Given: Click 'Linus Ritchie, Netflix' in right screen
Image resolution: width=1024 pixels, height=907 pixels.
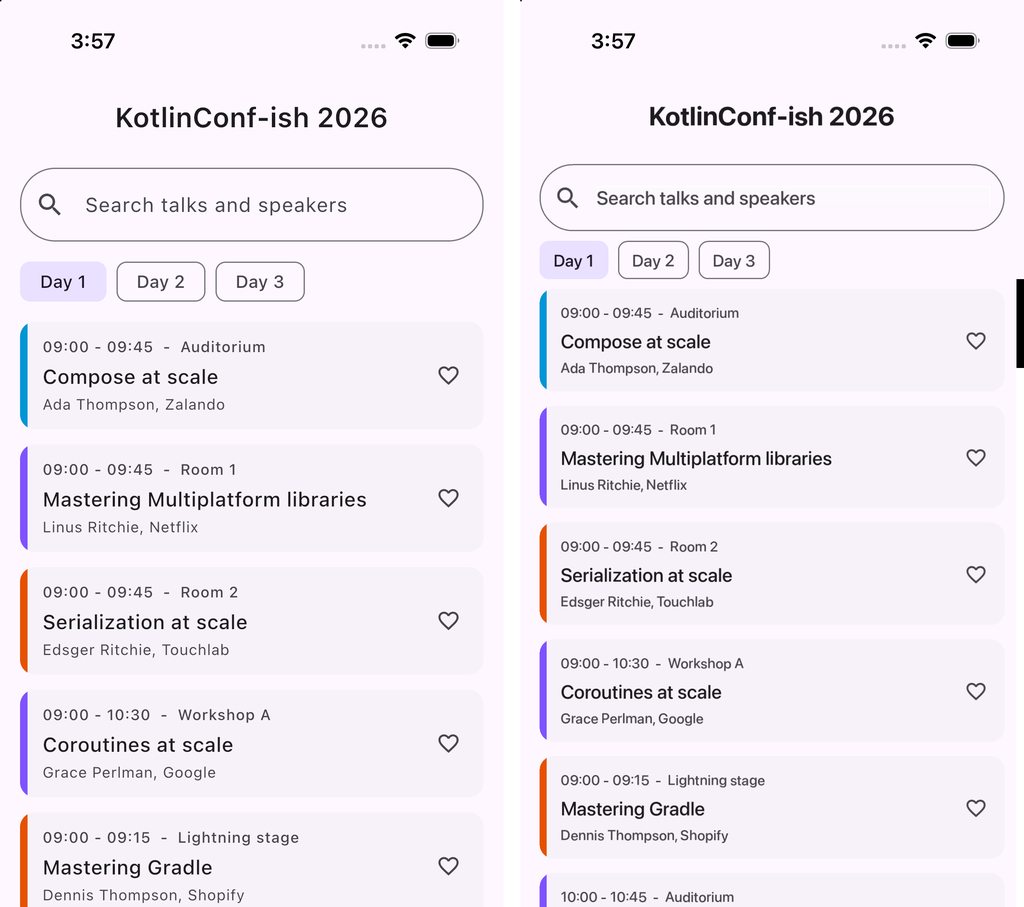Looking at the screenshot, I should coord(624,485).
